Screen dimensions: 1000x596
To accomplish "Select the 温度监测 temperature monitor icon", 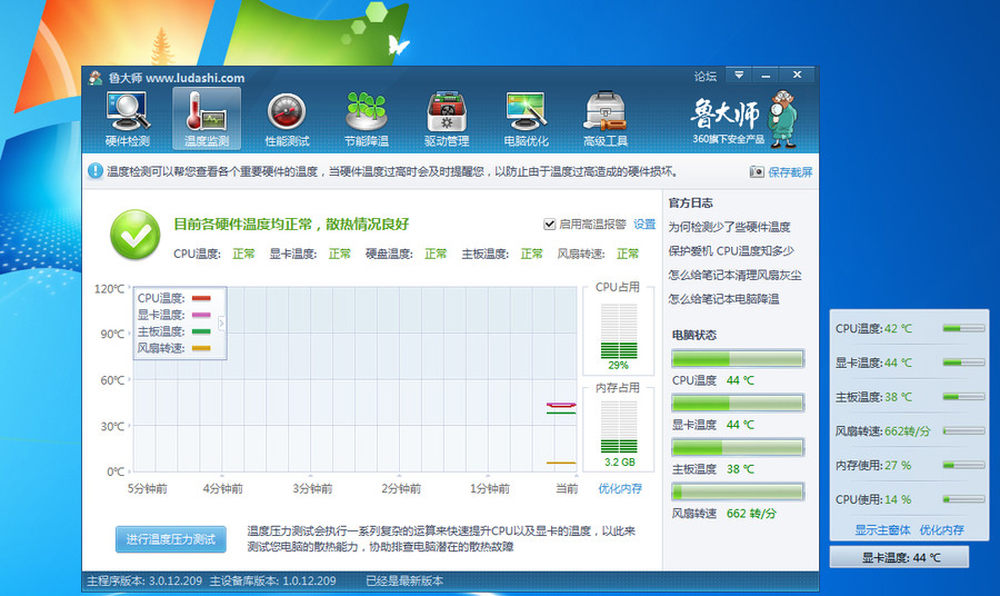I will 207,119.
